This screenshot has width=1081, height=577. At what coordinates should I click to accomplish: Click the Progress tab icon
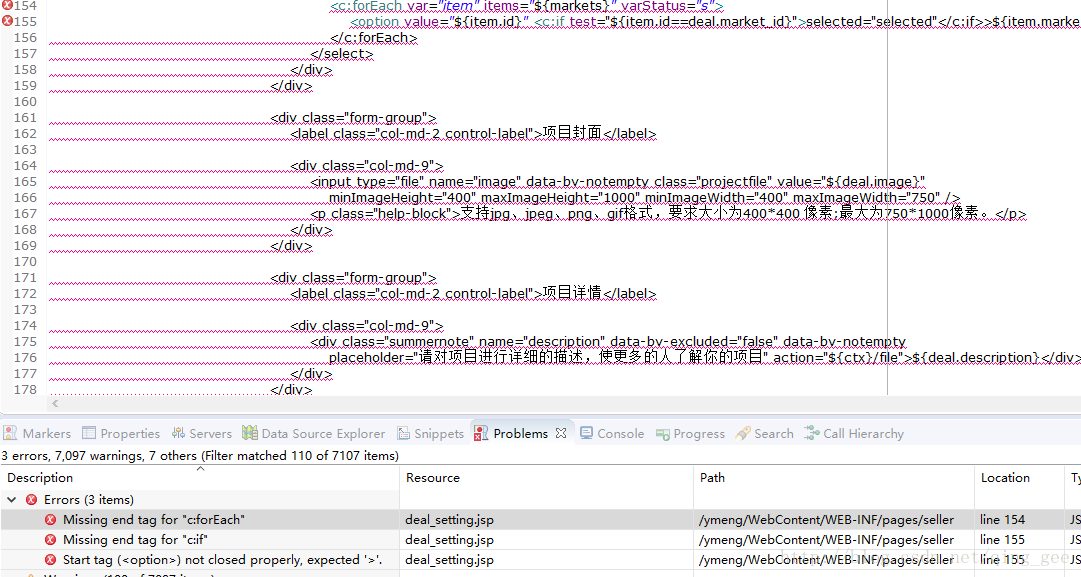663,434
